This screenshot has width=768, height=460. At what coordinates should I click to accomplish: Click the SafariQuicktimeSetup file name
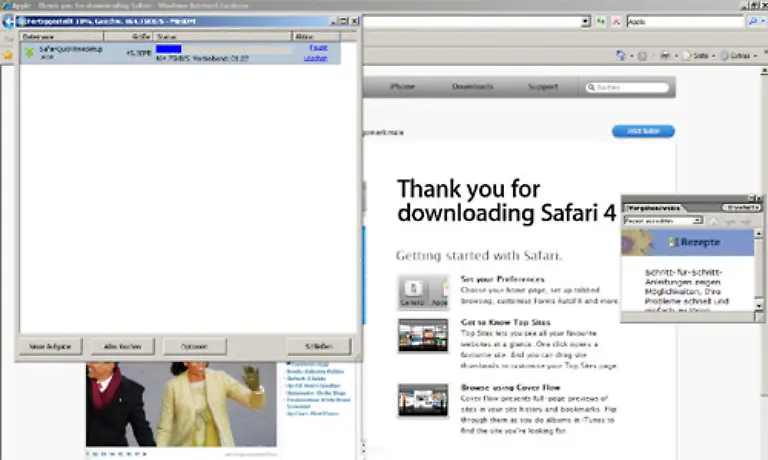click(x=71, y=51)
